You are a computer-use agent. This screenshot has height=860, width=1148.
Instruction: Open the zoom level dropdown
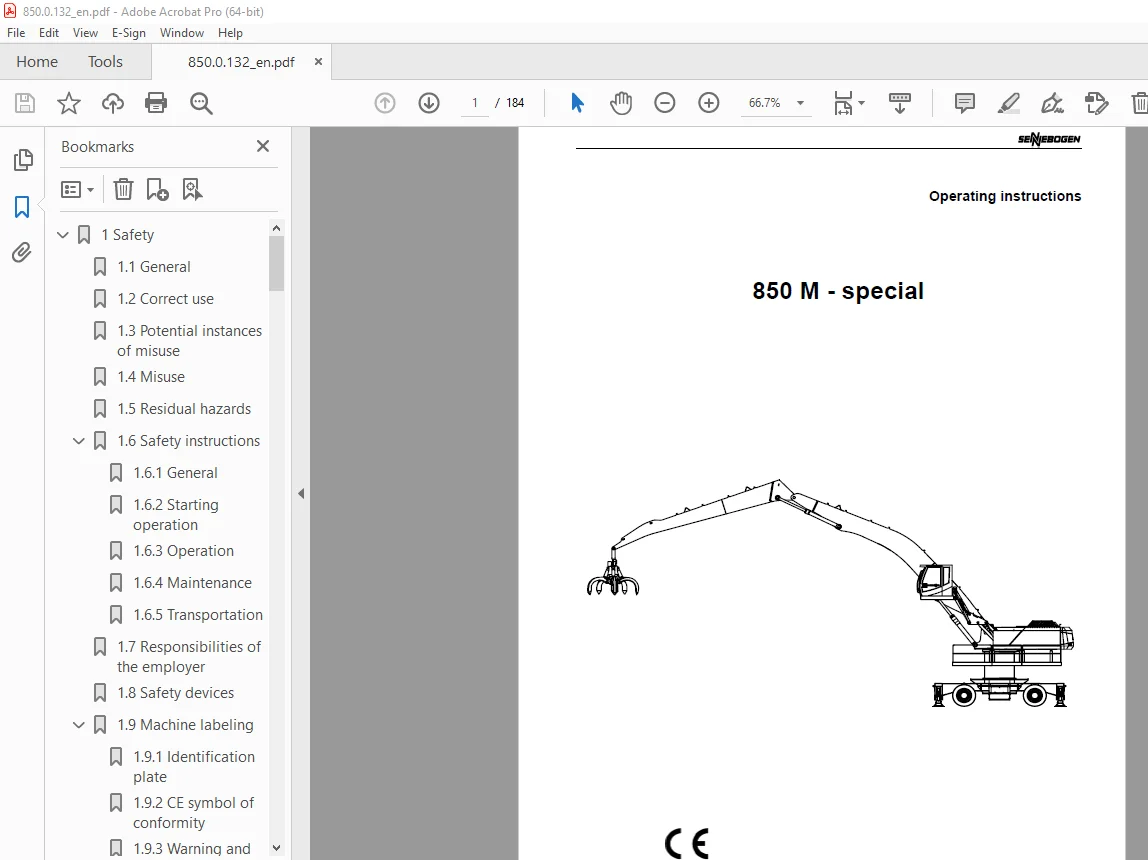[800, 103]
